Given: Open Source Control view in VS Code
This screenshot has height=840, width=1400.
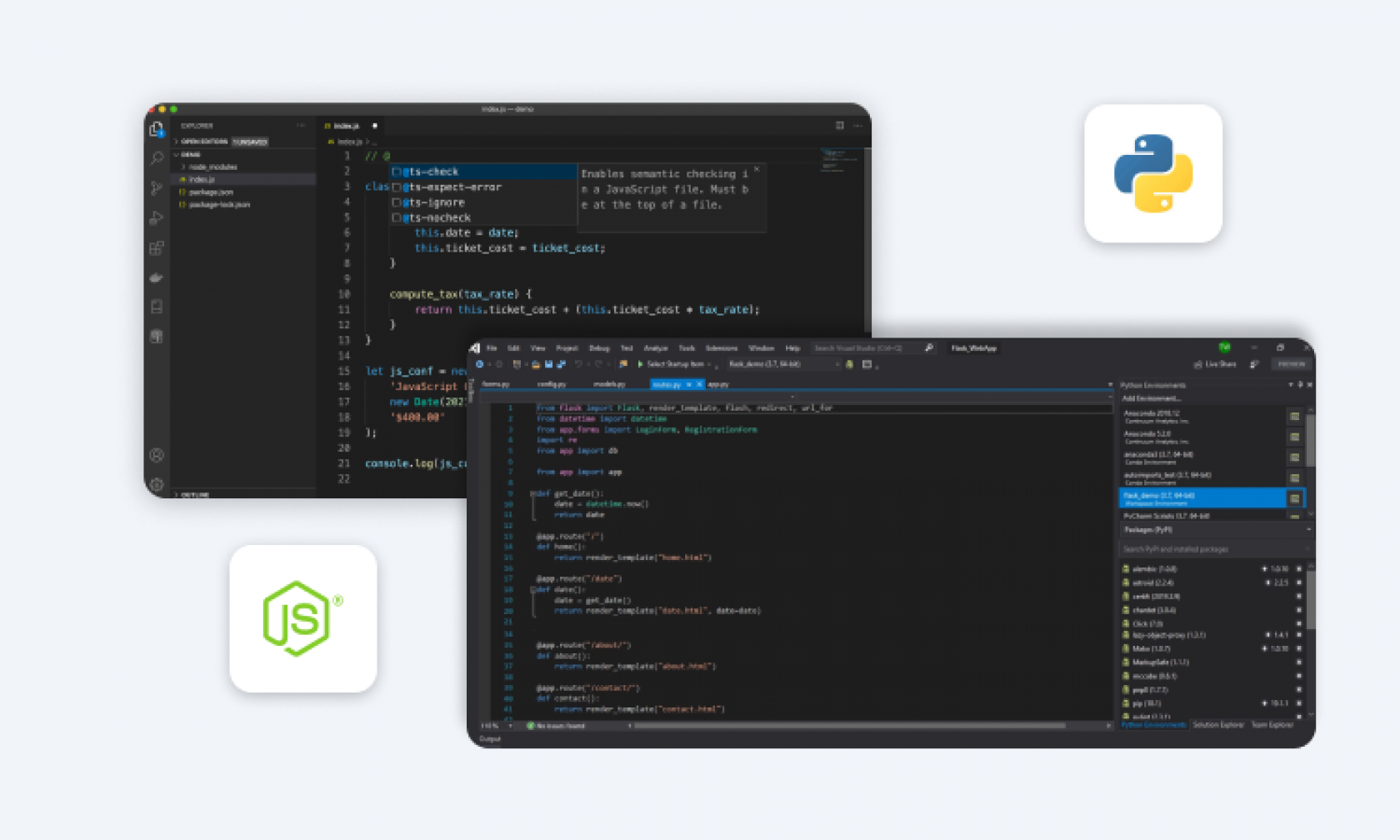Looking at the screenshot, I should pyautogui.click(x=157, y=188).
